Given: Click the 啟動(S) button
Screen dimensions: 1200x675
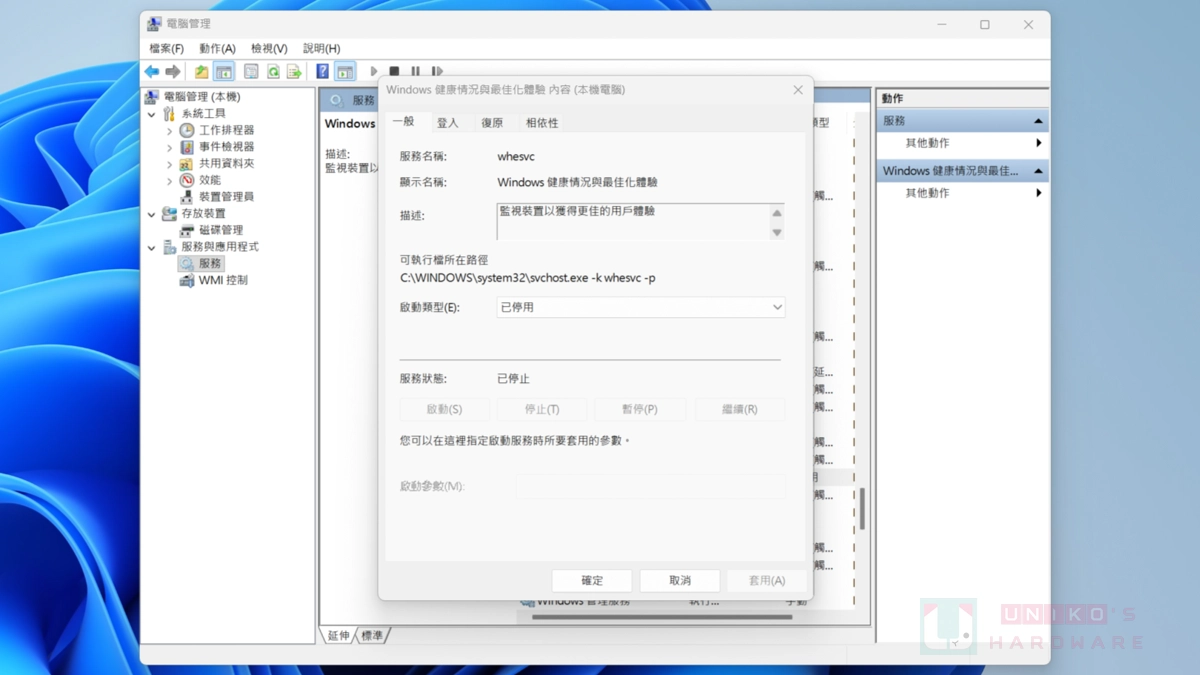Looking at the screenshot, I should (x=444, y=409).
